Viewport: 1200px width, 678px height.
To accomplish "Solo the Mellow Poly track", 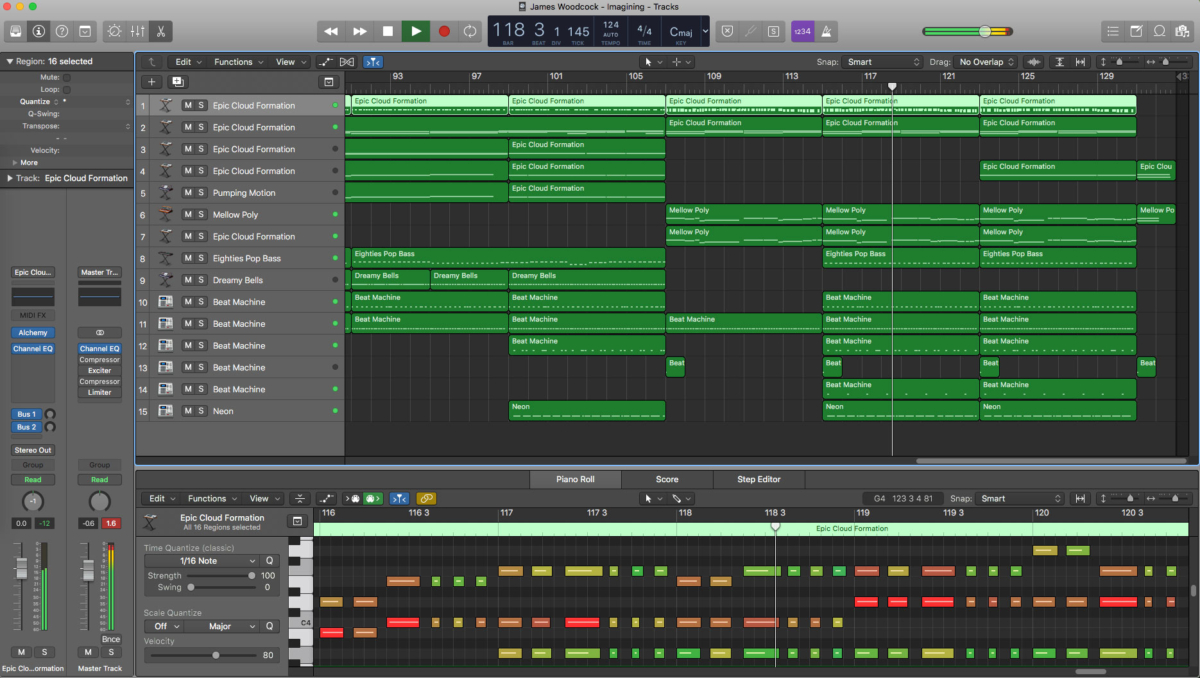I will (x=201, y=215).
